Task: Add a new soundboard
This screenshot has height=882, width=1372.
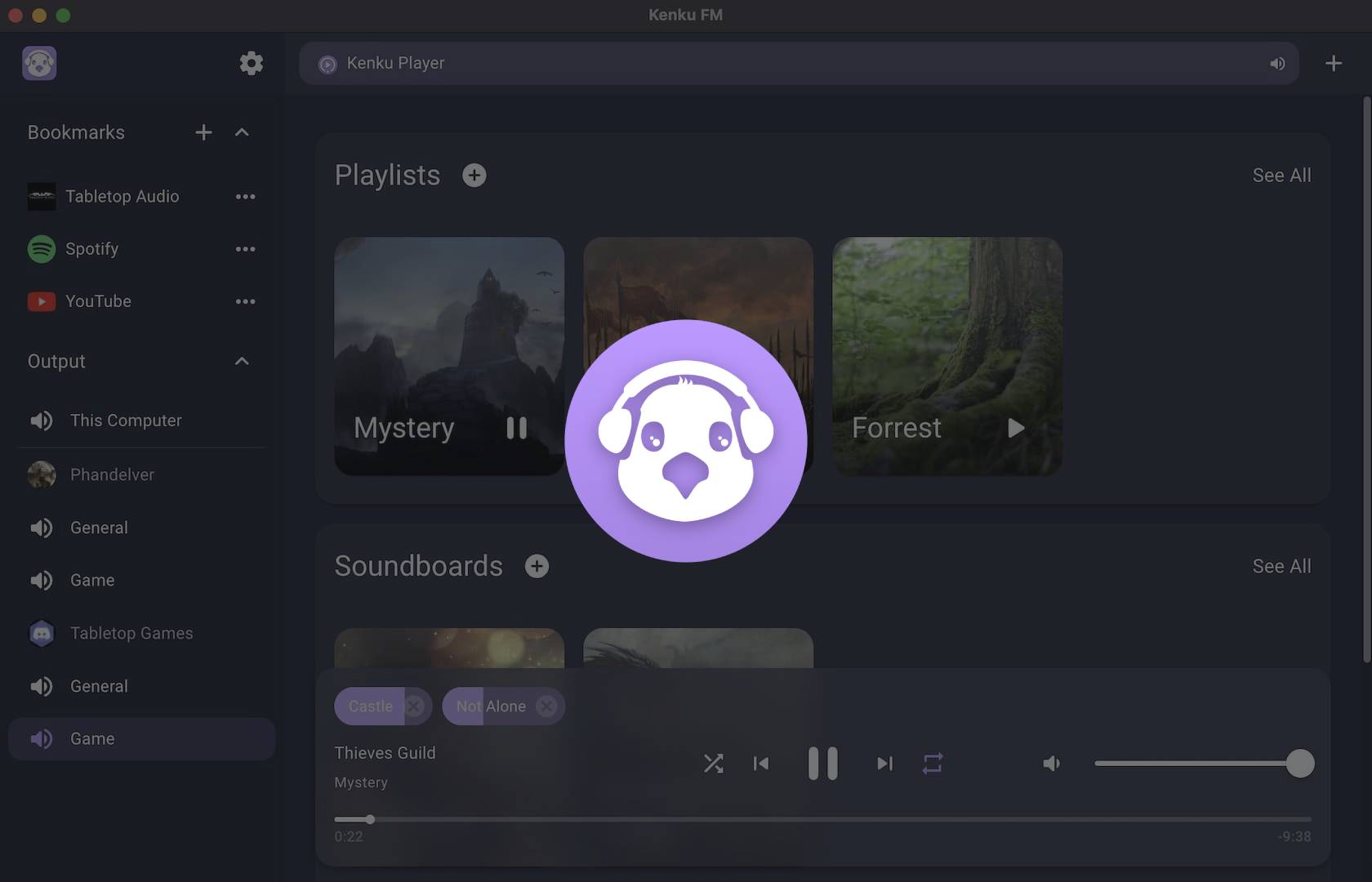Action: click(537, 566)
